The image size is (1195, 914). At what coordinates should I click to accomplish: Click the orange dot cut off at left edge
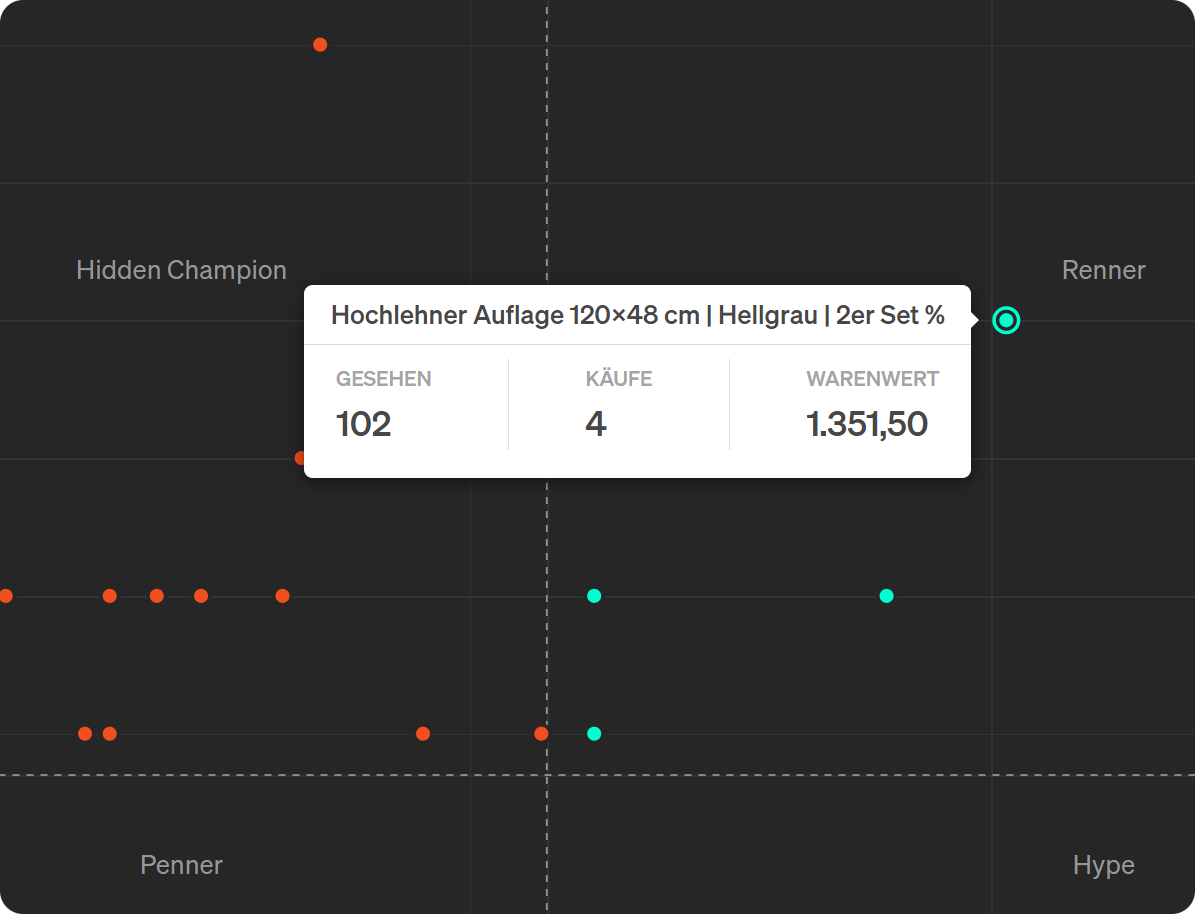tap(5, 596)
